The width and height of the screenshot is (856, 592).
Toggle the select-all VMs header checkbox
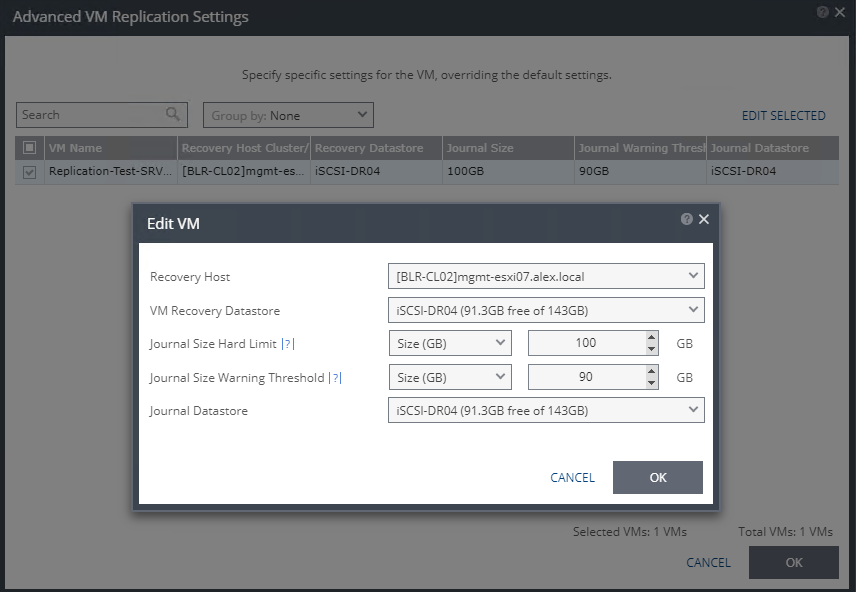(x=30, y=148)
